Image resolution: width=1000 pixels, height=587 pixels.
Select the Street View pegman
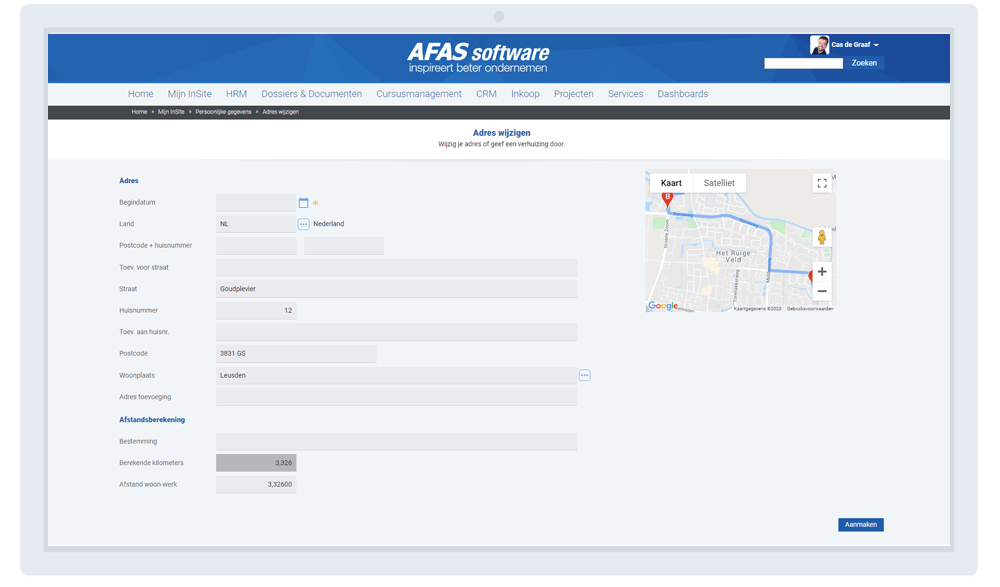tap(821, 237)
